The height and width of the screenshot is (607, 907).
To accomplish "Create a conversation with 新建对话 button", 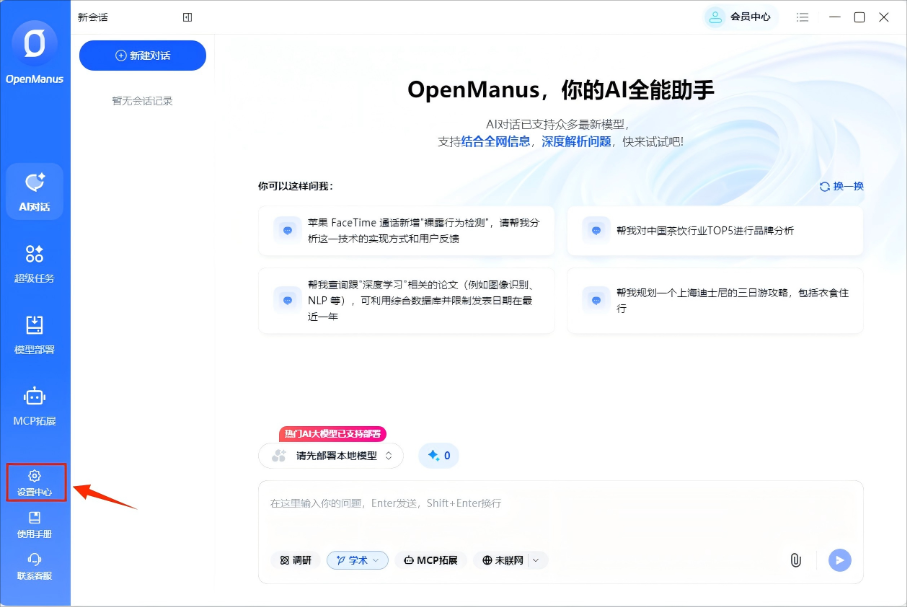I will [x=142, y=55].
